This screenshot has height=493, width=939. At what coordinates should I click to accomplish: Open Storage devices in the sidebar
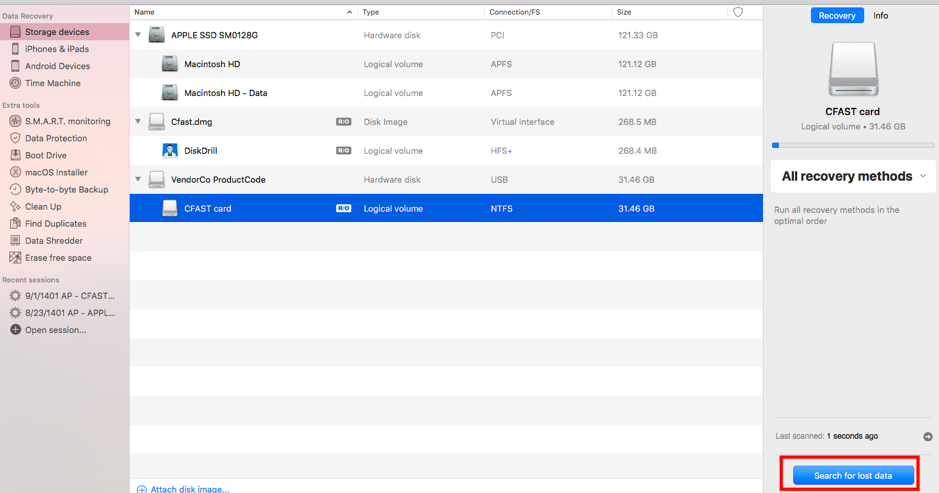click(64, 32)
